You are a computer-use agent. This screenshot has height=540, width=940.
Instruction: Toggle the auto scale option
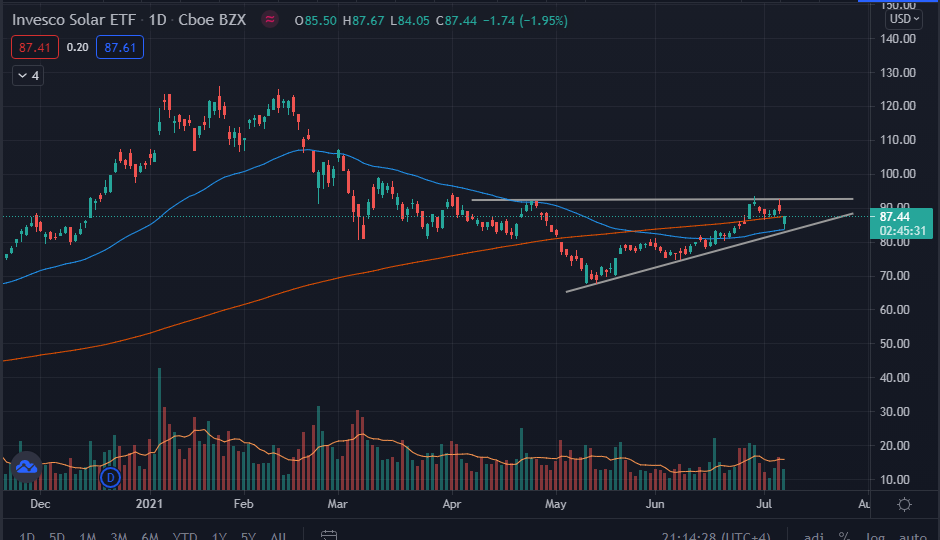tap(913, 536)
